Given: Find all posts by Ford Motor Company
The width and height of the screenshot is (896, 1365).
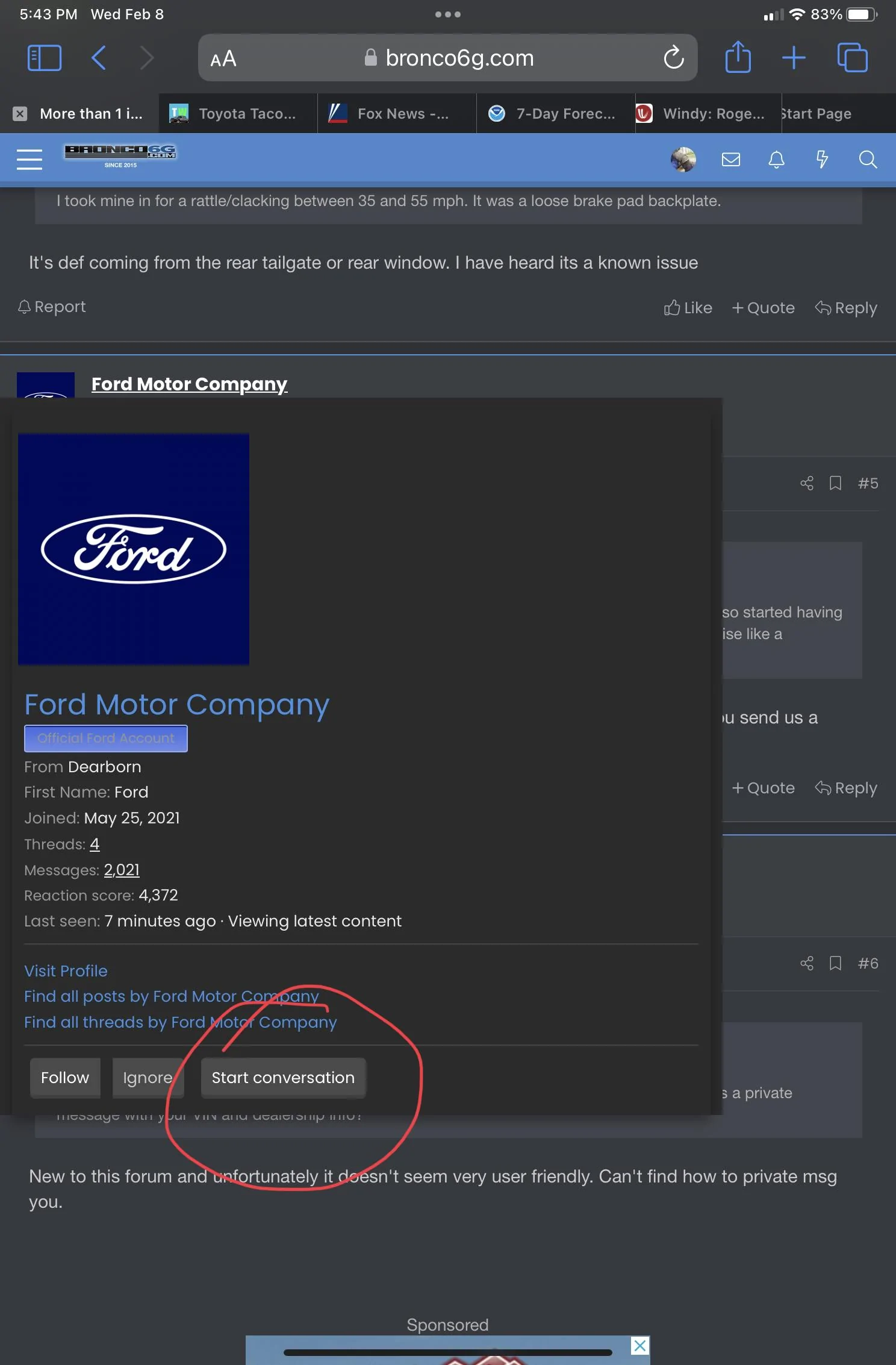Looking at the screenshot, I should pos(172,996).
